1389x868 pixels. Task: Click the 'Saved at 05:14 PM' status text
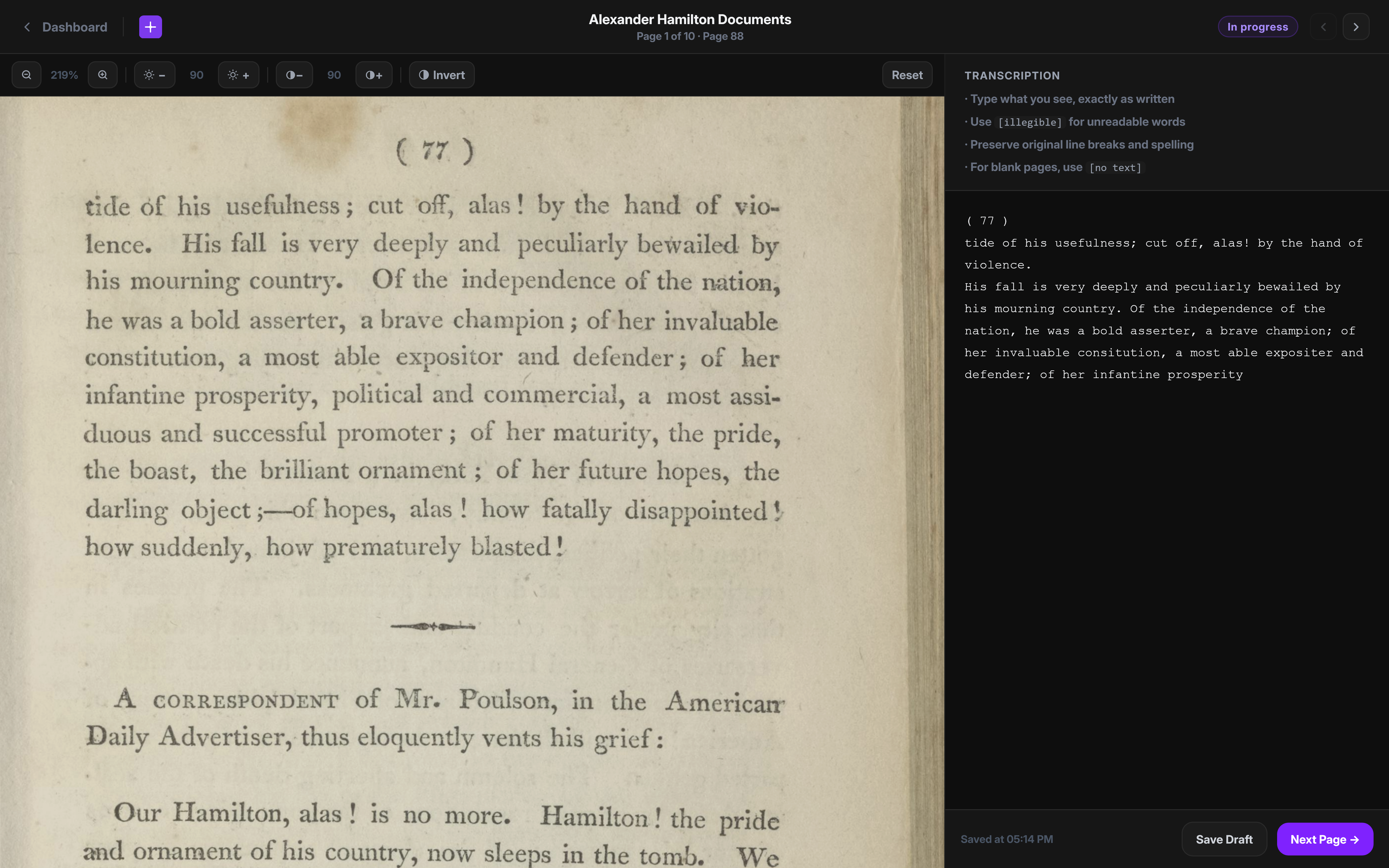click(1007, 839)
